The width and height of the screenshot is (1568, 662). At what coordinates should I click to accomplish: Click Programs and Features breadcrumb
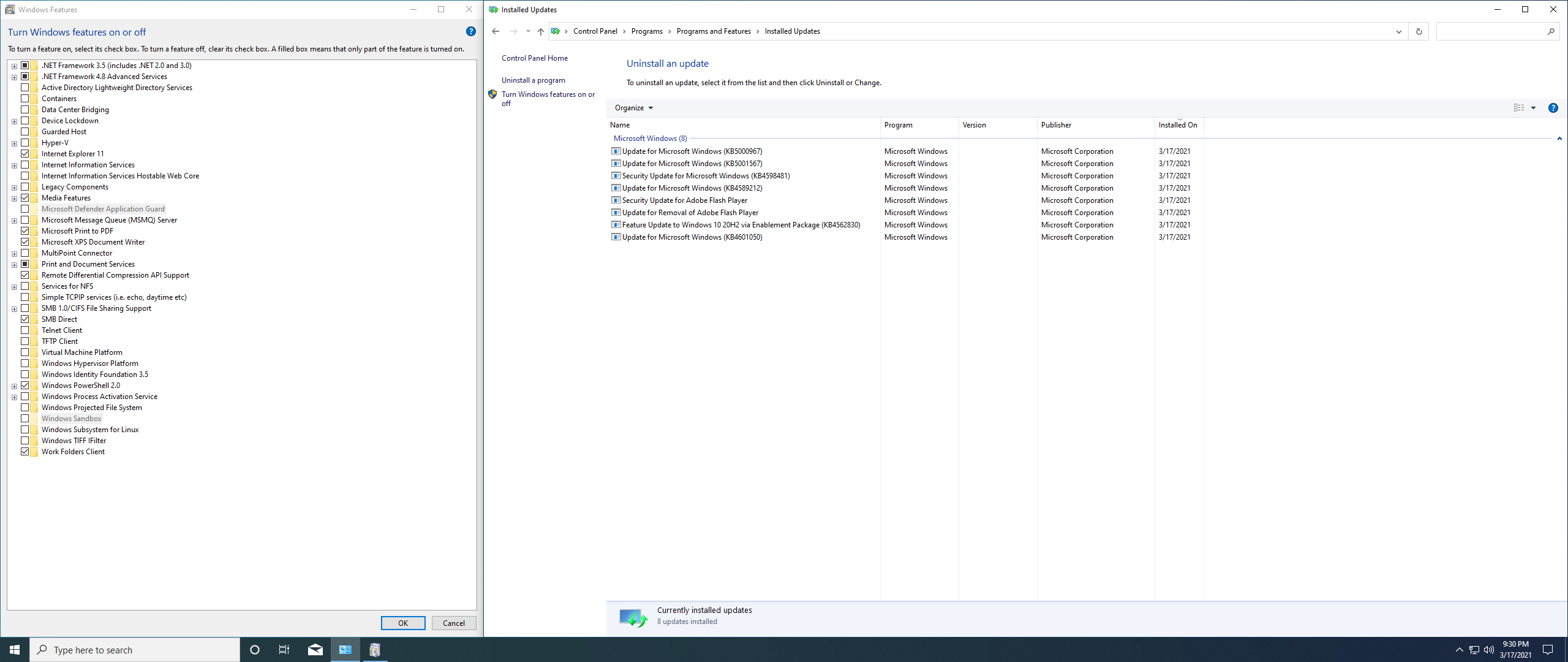[x=714, y=31]
